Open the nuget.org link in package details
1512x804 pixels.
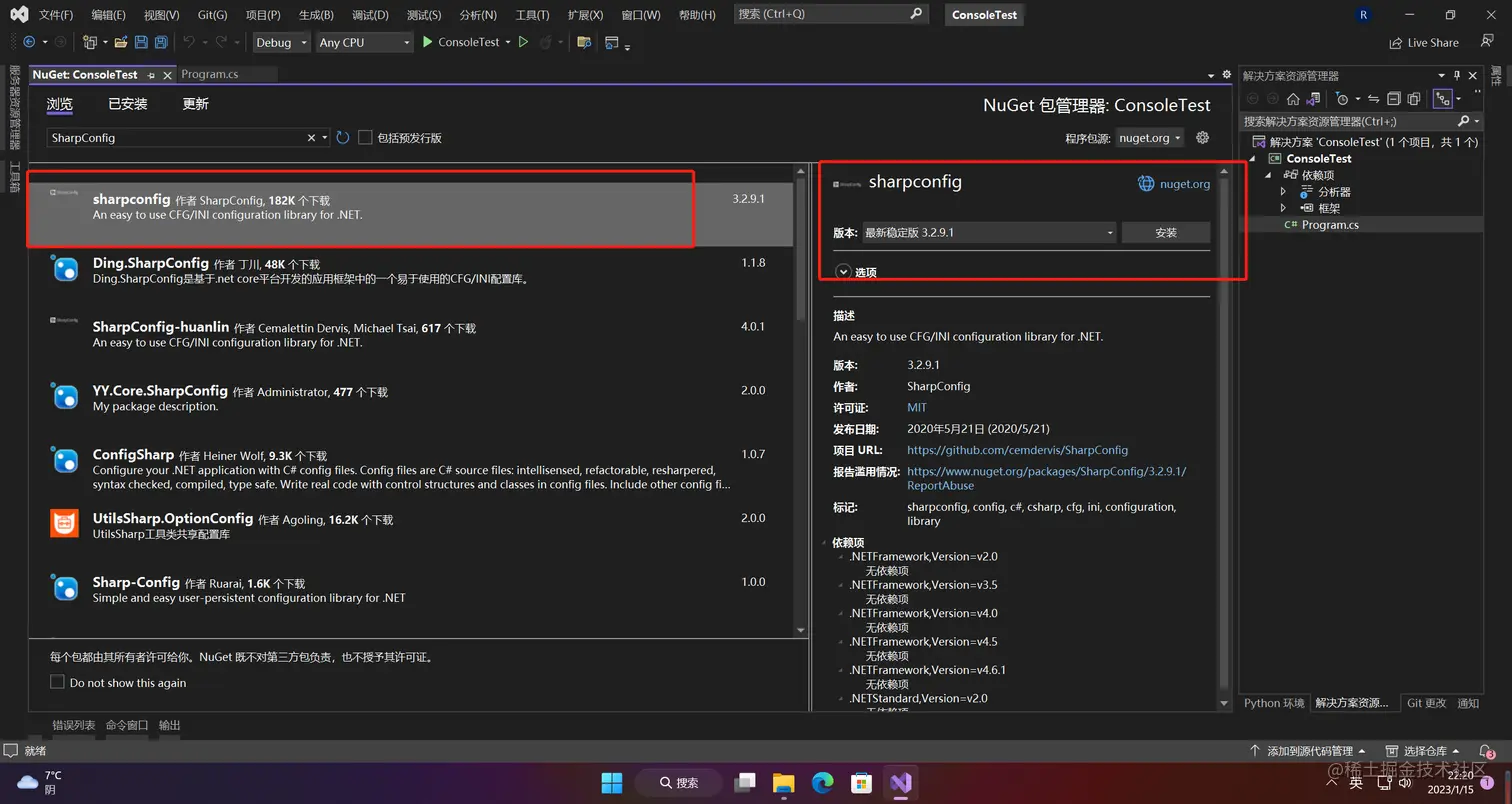pos(1185,184)
